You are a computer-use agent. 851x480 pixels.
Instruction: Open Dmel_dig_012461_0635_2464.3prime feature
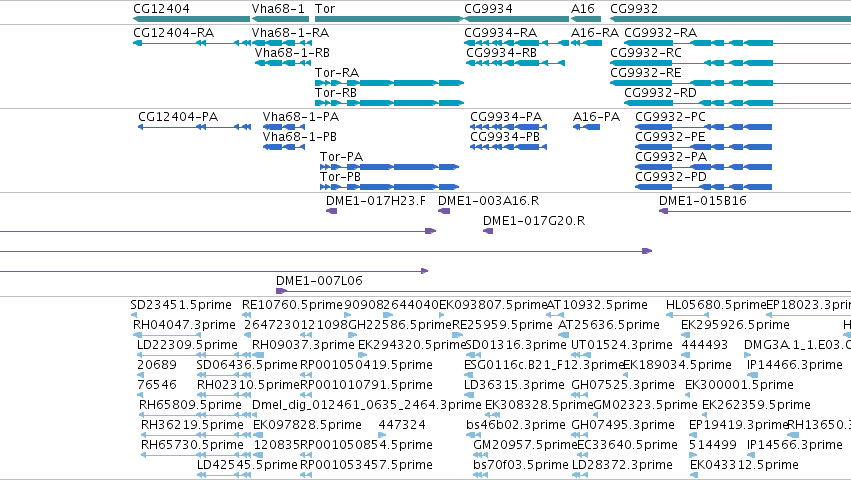coord(366,405)
